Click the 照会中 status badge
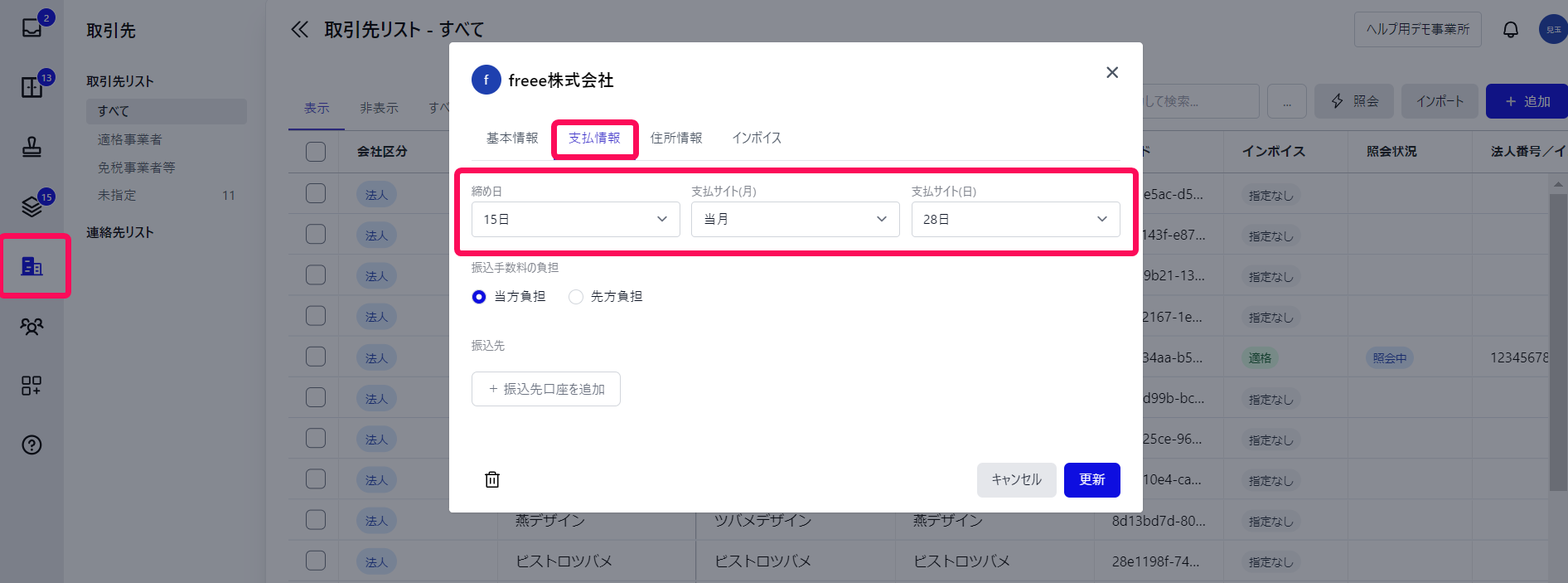Viewport: 1568px width, 583px height. pyautogui.click(x=1390, y=358)
